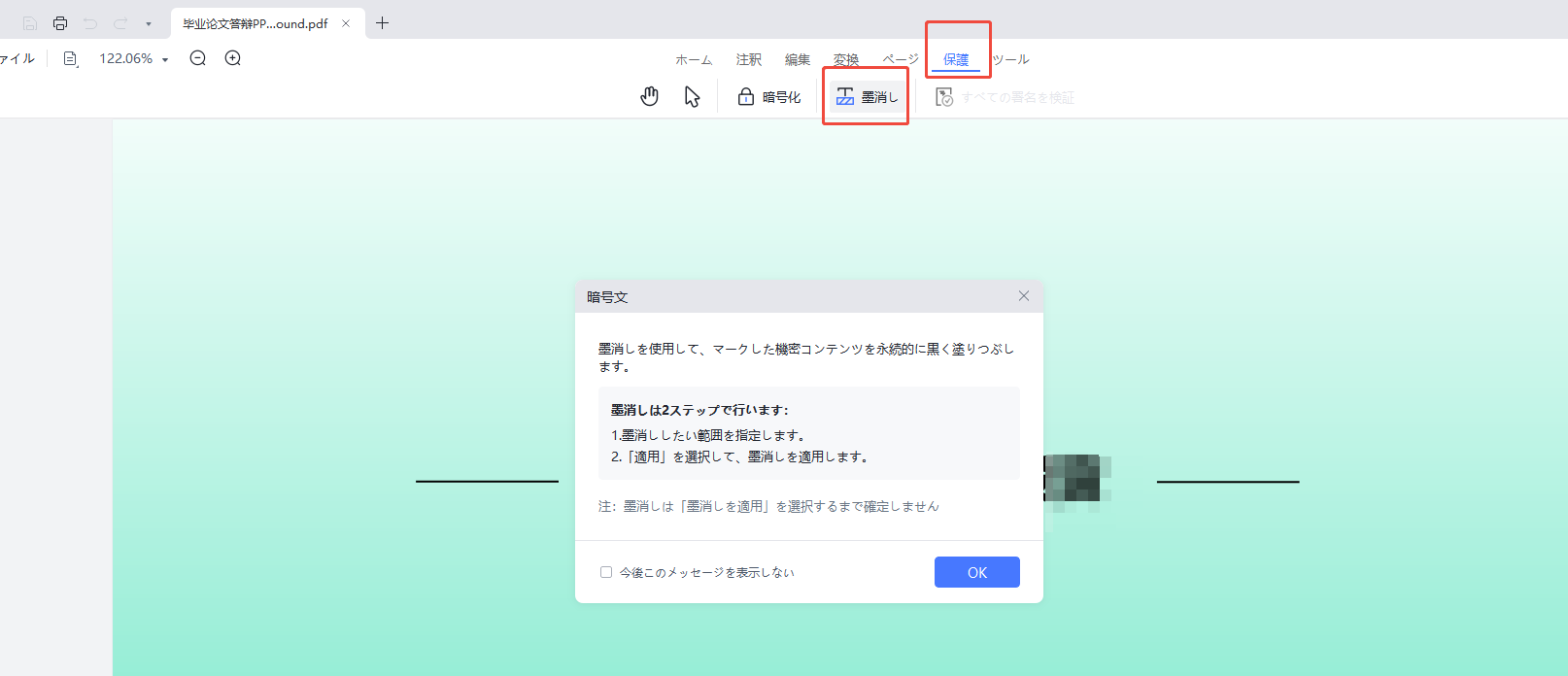Viewport: 1568px width, 676px height.
Task: Click the zoom in plus icon
Action: pos(233,58)
